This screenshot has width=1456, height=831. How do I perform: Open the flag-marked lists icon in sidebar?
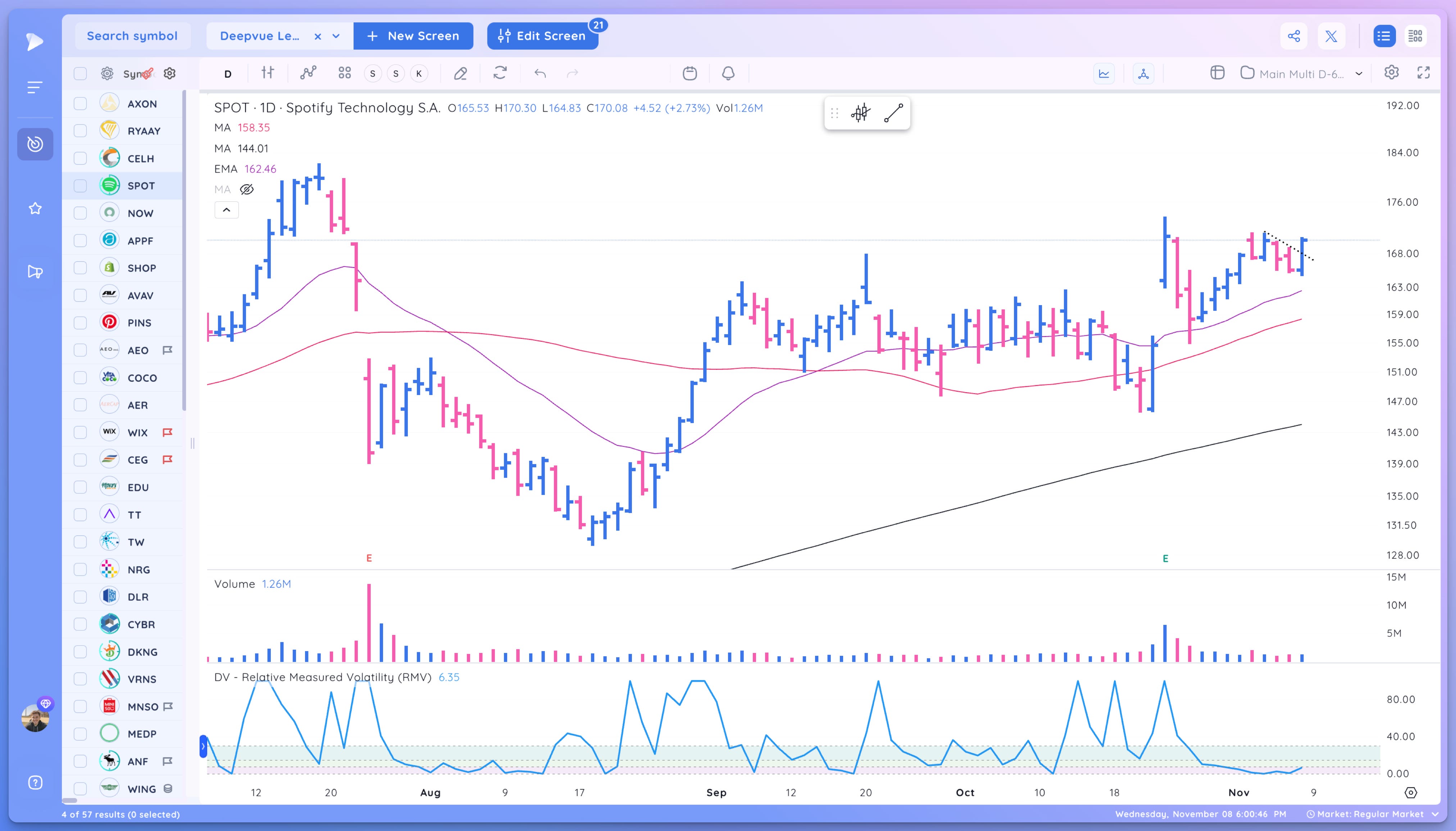coord(35,272)
